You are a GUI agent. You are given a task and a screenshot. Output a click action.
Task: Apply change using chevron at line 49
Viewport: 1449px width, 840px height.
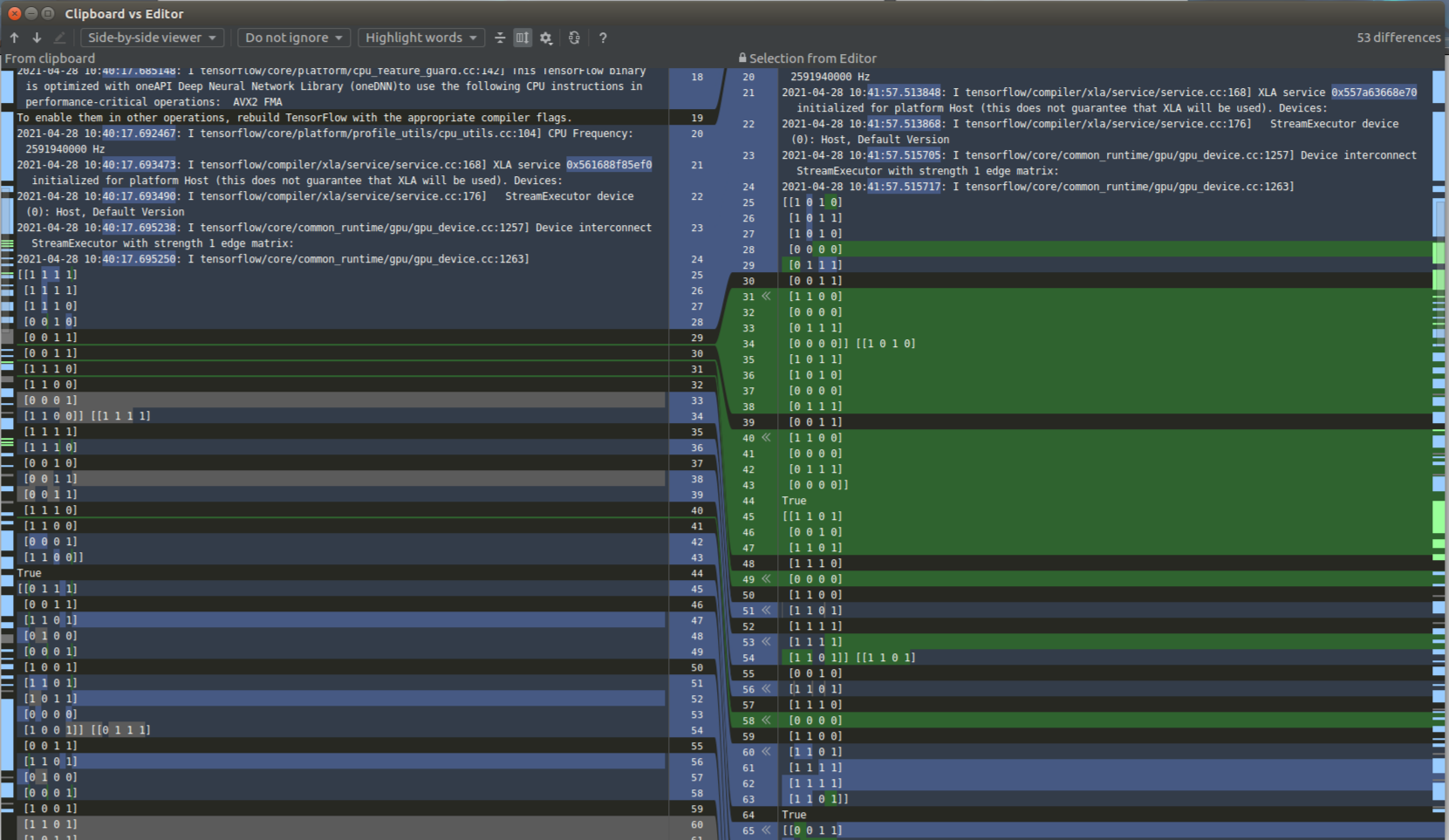[766, 578]
